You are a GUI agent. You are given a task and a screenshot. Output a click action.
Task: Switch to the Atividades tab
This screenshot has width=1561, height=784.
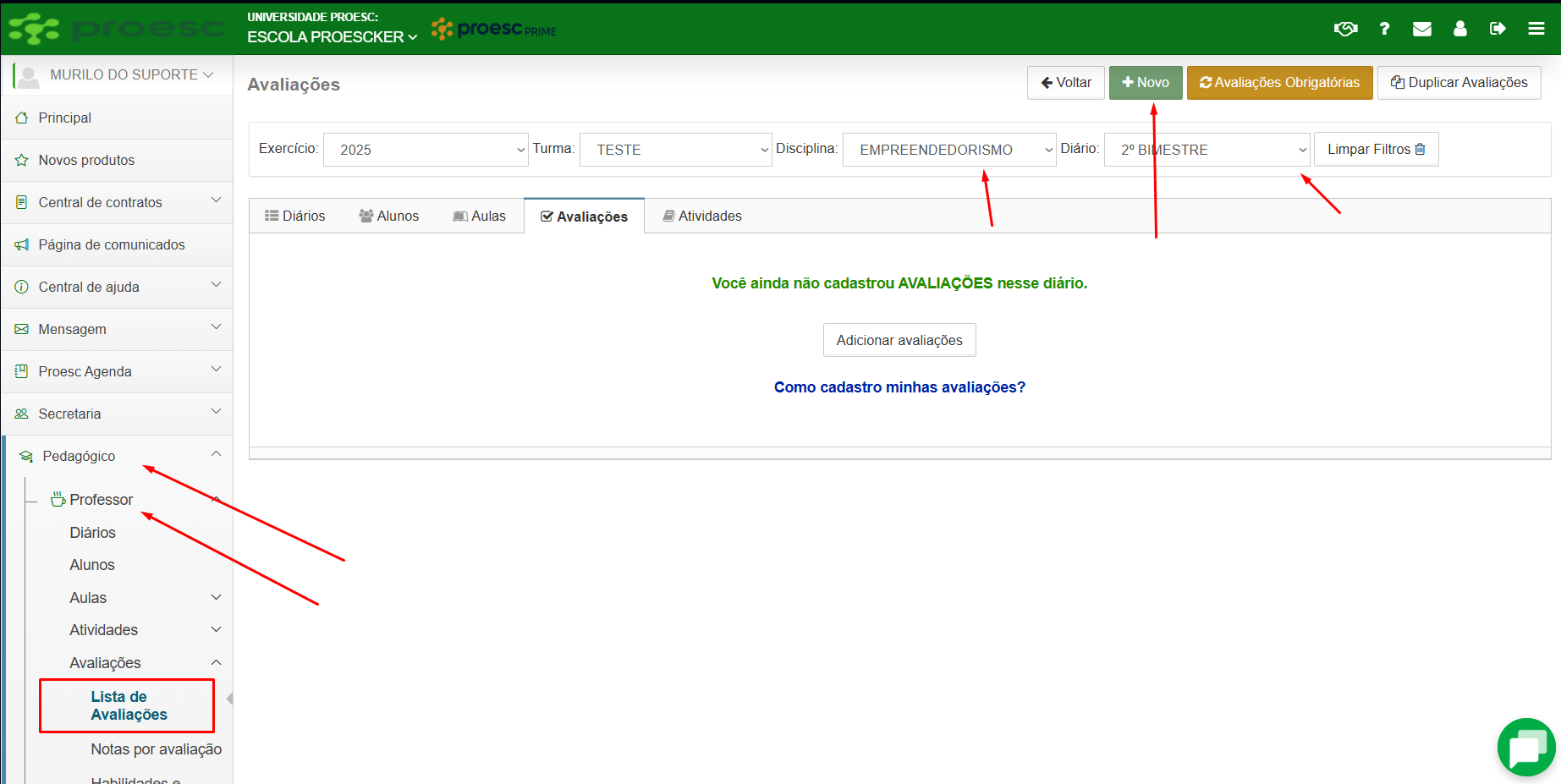coord(702,217)
